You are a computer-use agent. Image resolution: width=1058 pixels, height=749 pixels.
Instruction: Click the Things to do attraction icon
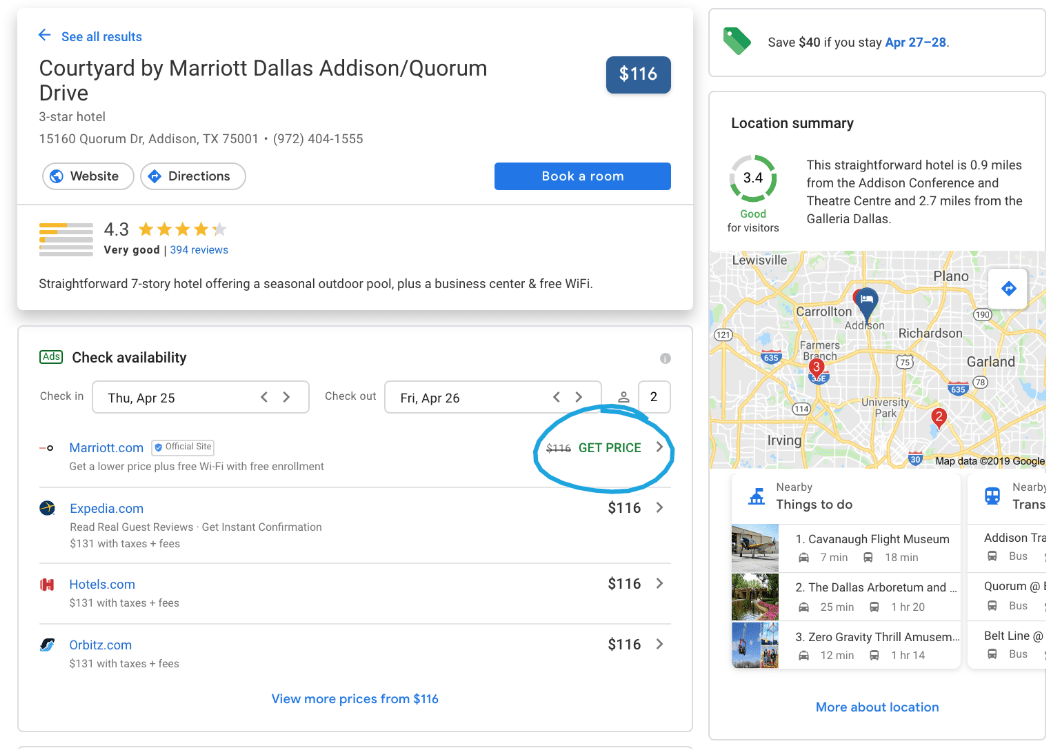(756, 497)
